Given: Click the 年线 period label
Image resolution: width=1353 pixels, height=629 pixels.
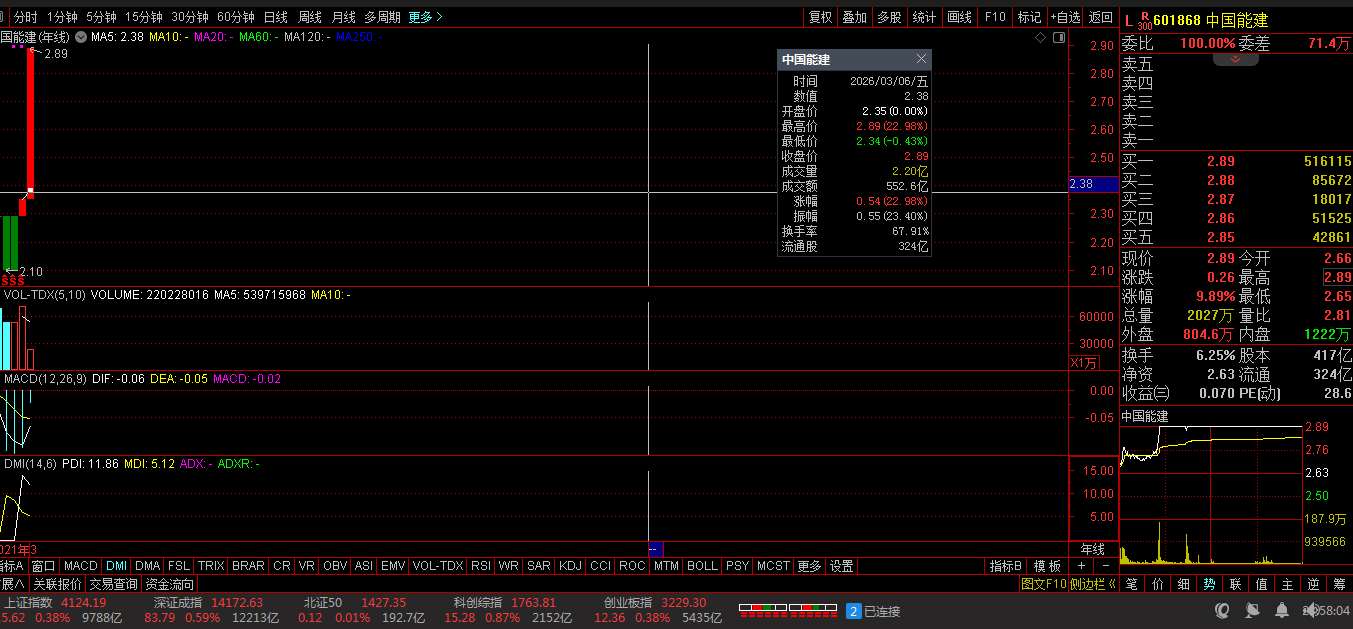Looking at the screenshot, I should (1092, 549).
